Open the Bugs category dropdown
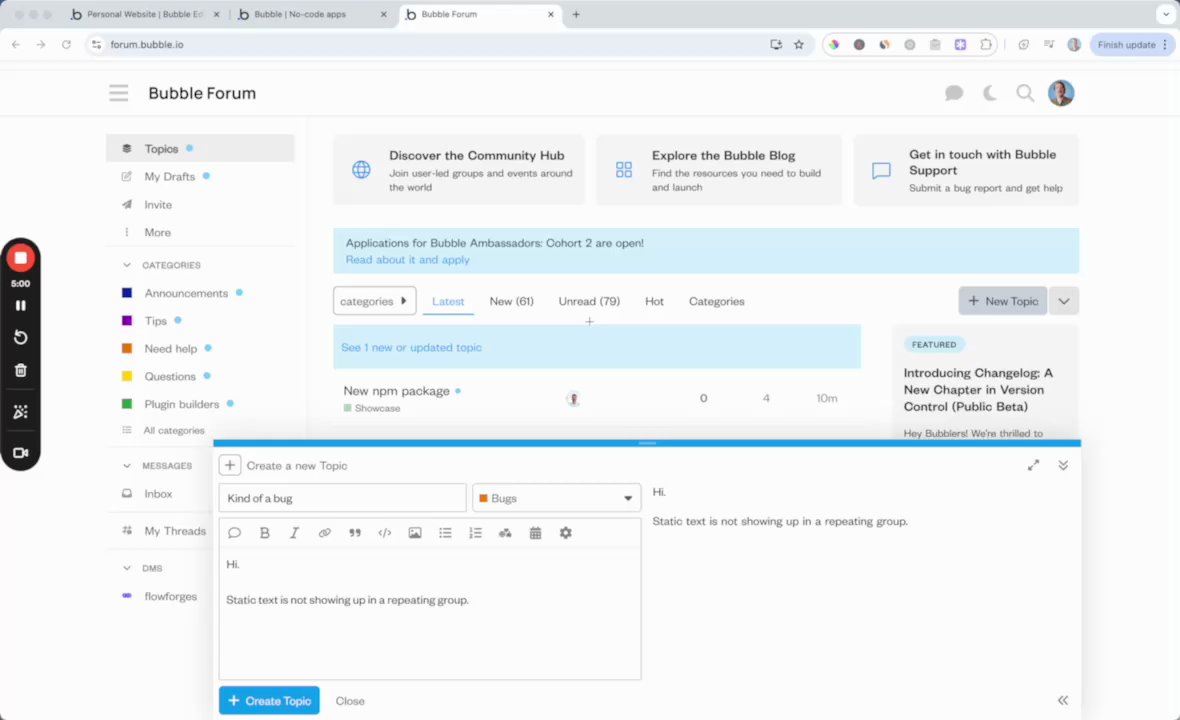Screen dimensions: 1180x720 [x=556, y=498]
